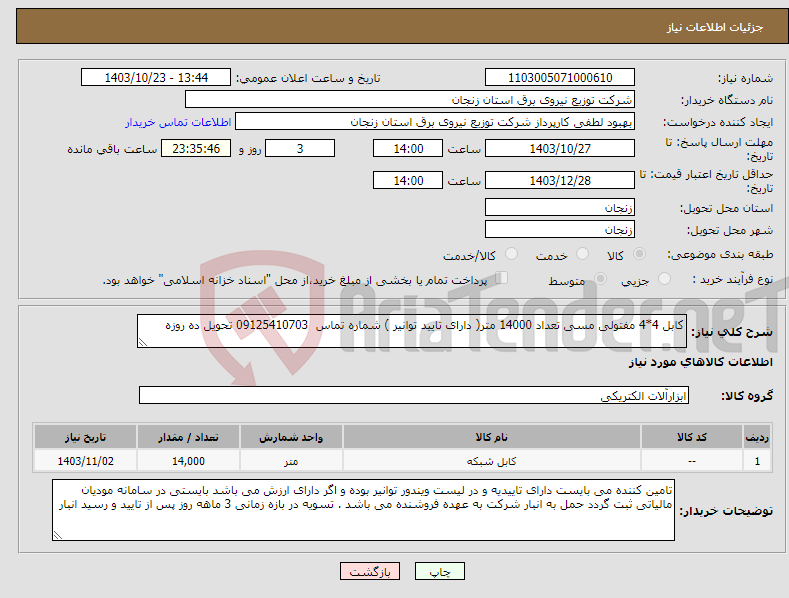
Task: Click delivery province field زنجان
Action: pyautogui.click(x=560, y=207)
